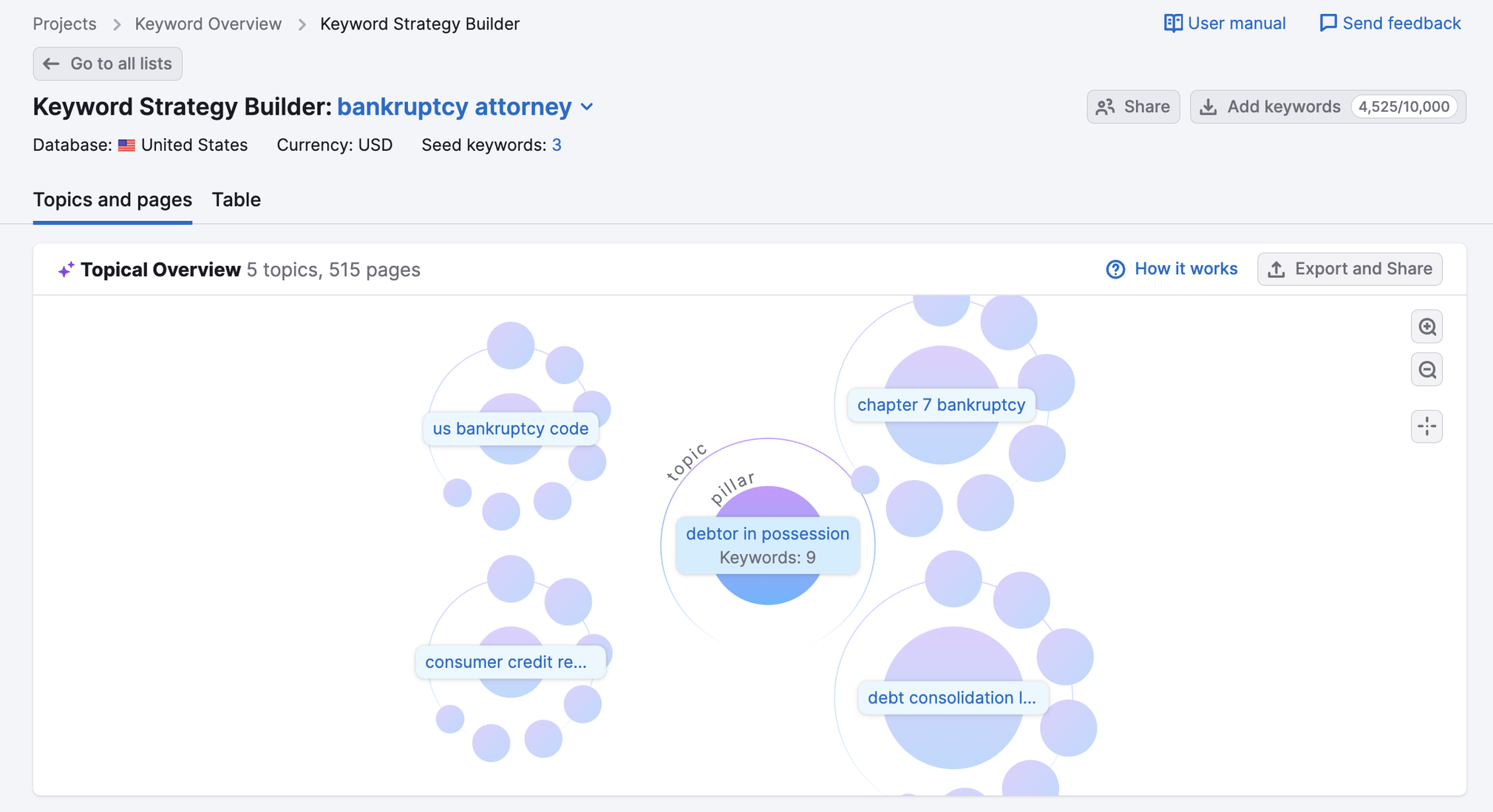Select the us bankruptcy code topic label
The height and width of the screenshot is (812, 1493).
(510, 429)
